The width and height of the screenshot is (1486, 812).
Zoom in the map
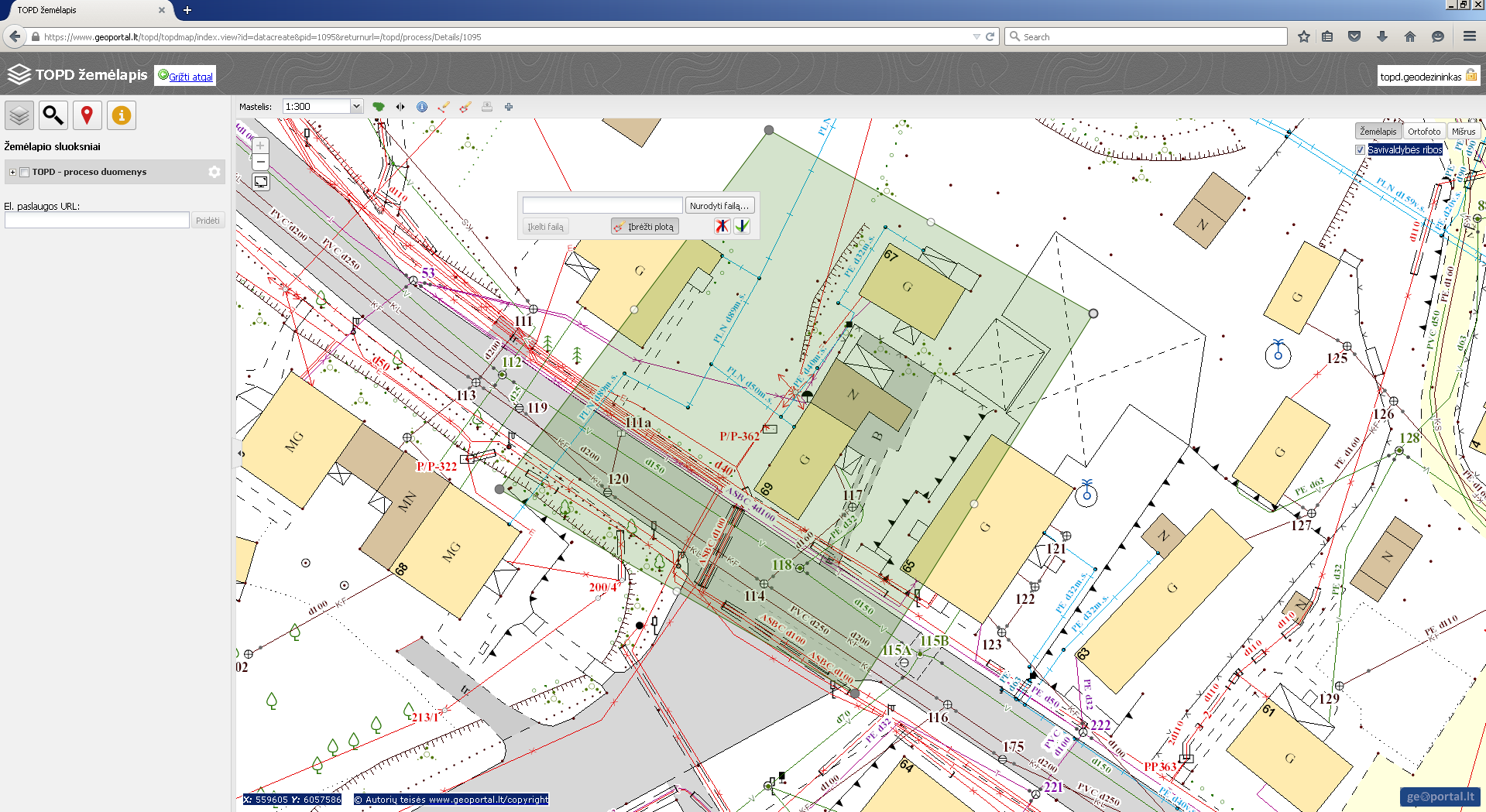coord(261,146)
